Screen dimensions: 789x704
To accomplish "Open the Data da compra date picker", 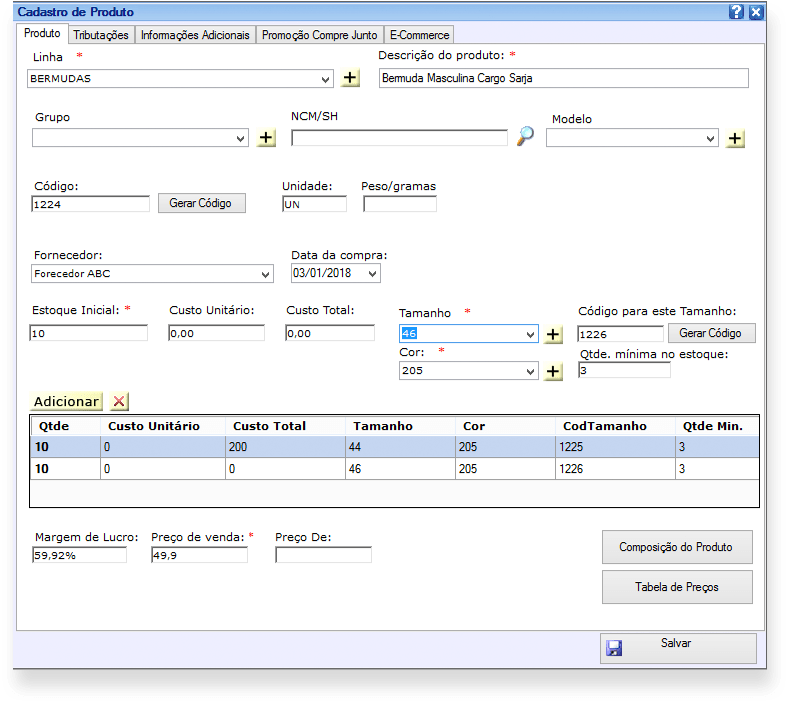I will 336,273.
